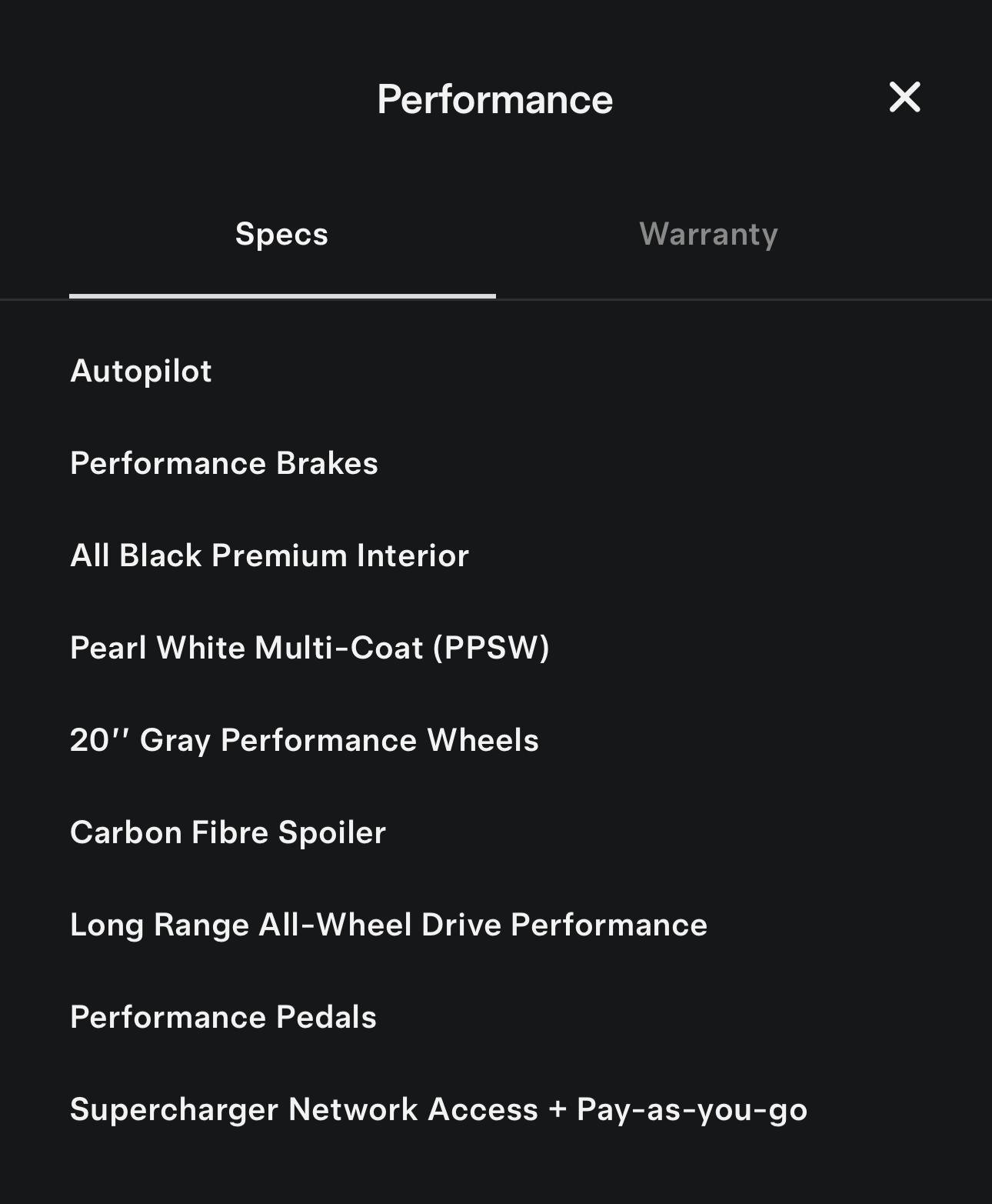
Task: Select the Carbon Fibre Spoiler entry
Action: [228, 832]
